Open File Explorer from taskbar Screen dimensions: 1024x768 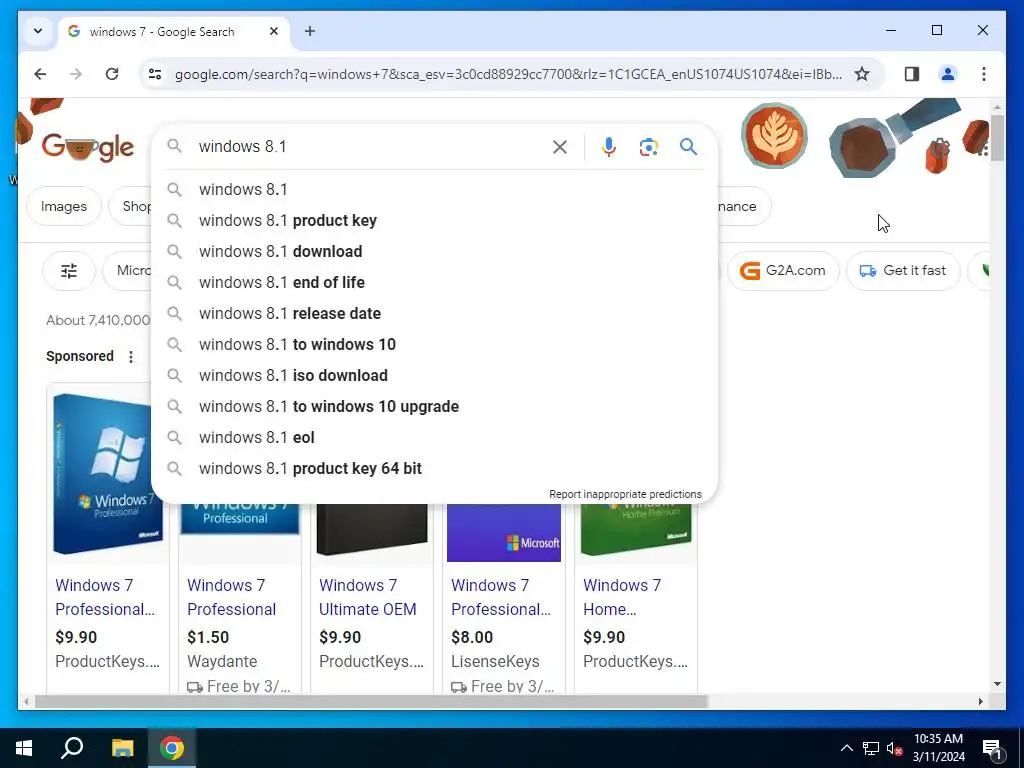pyautogui.click(x=122, y=748)
